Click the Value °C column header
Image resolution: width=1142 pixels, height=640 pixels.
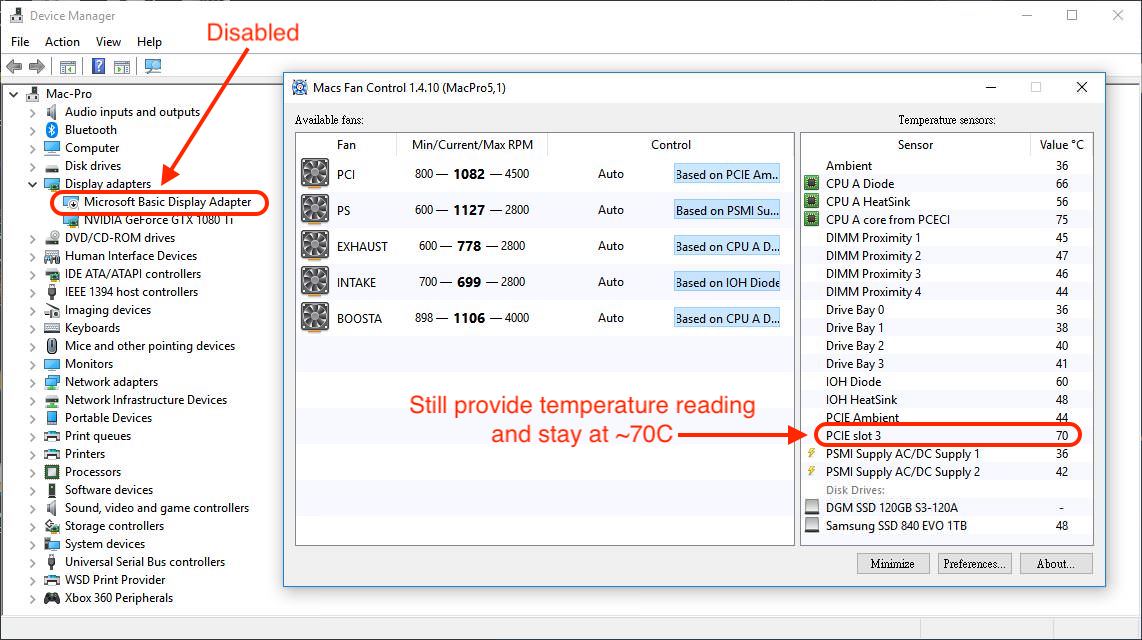click(1061, 144)
